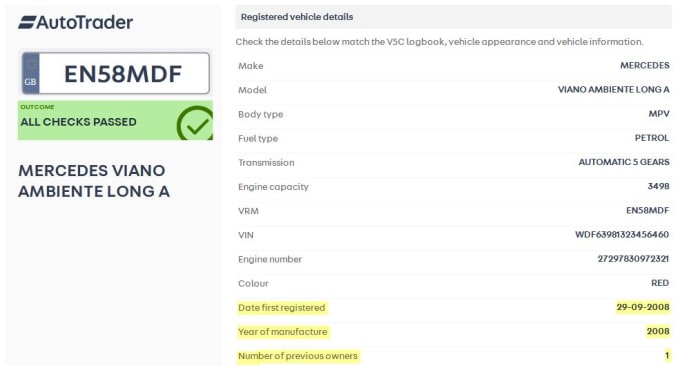Open the Registered vehicle details header
Image resolution: width=680 pixels, height=366 pixels.
454,17
